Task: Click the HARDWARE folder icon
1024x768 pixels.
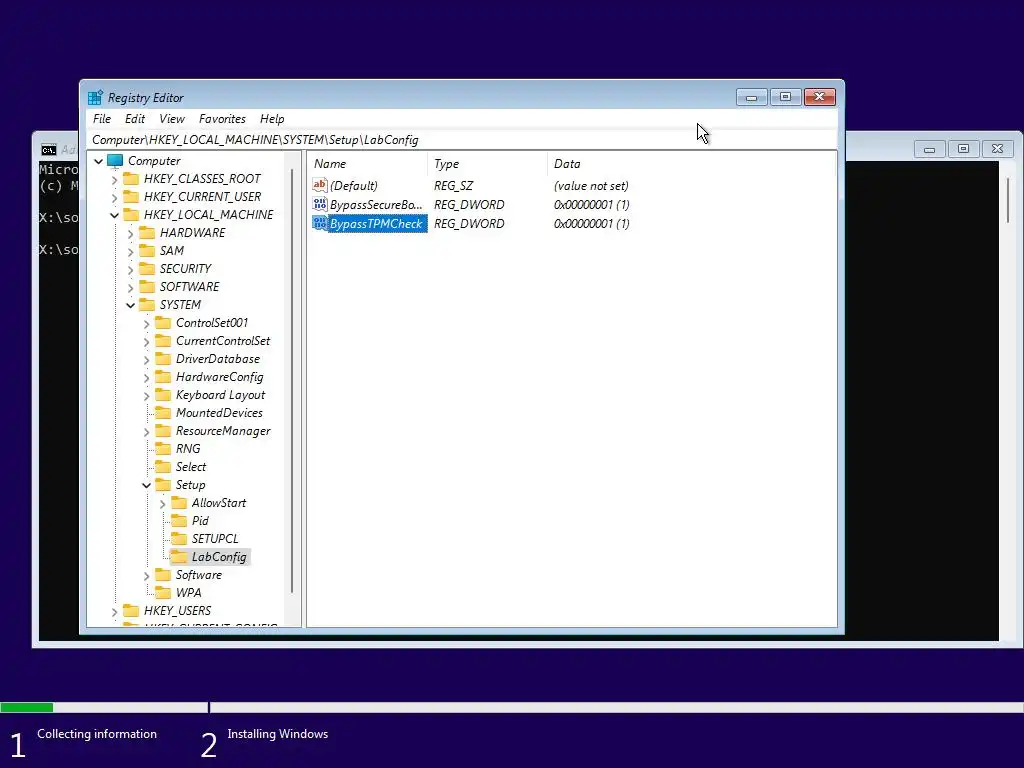Action: [x=148, y=232]
